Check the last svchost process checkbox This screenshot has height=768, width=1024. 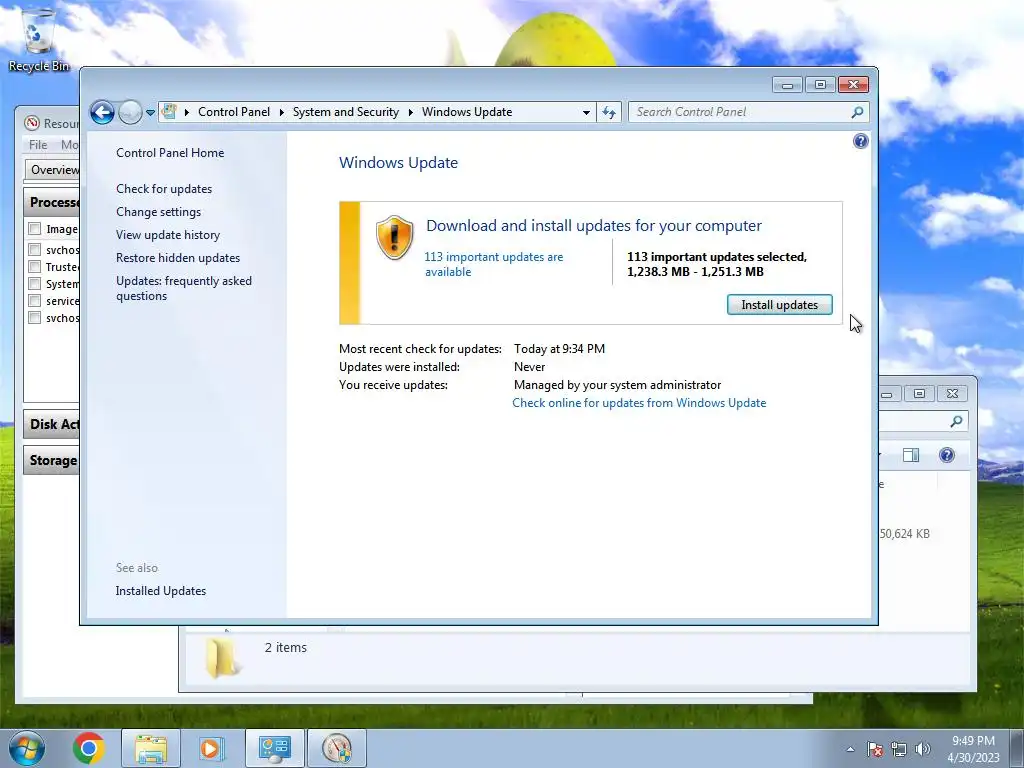tap(35, 317)
